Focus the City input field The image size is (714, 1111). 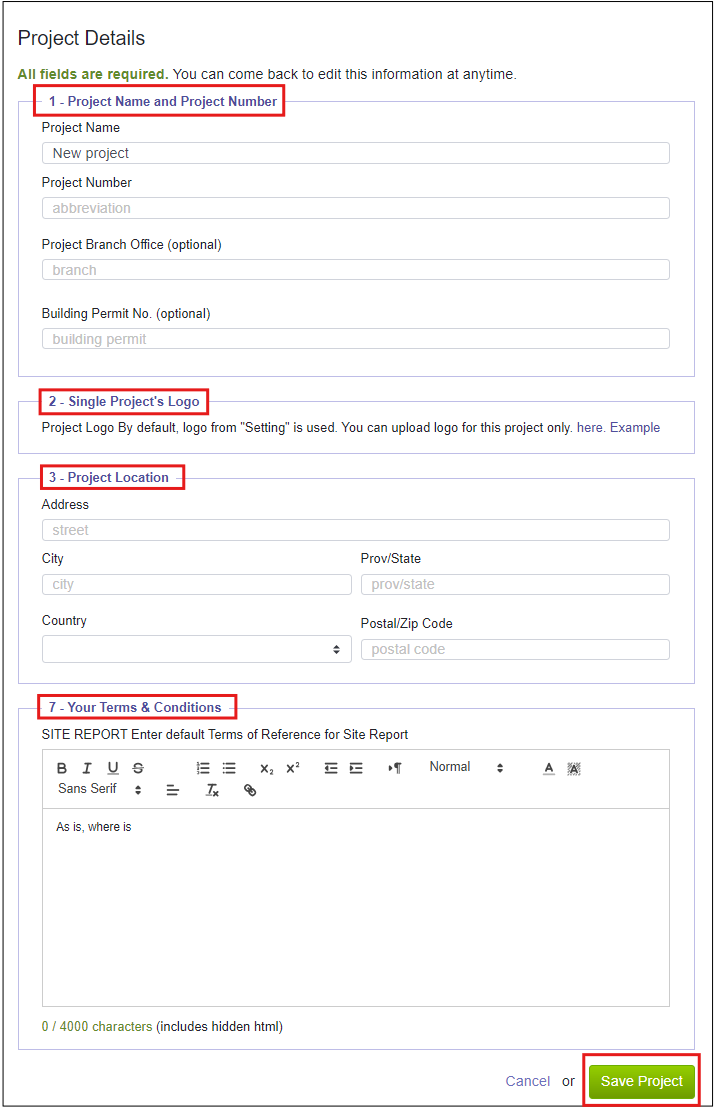pos(196,585)
